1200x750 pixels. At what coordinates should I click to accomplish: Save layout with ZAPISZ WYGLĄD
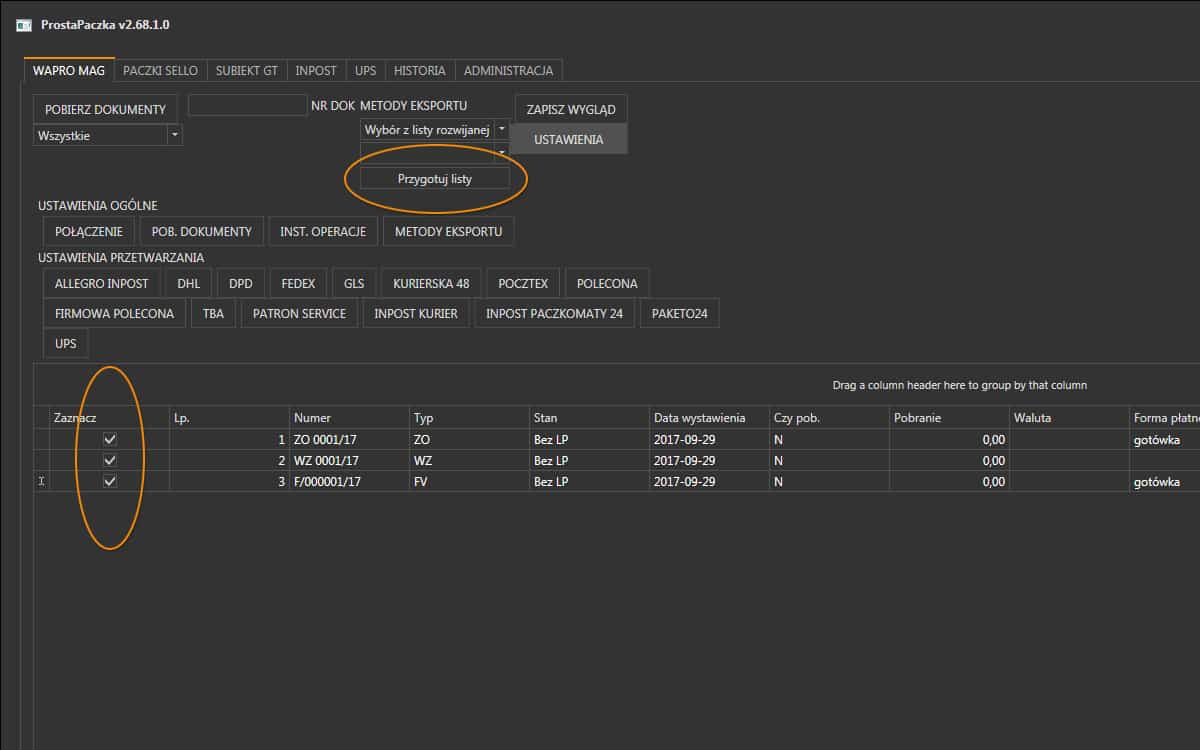click(x=571, y=109)
